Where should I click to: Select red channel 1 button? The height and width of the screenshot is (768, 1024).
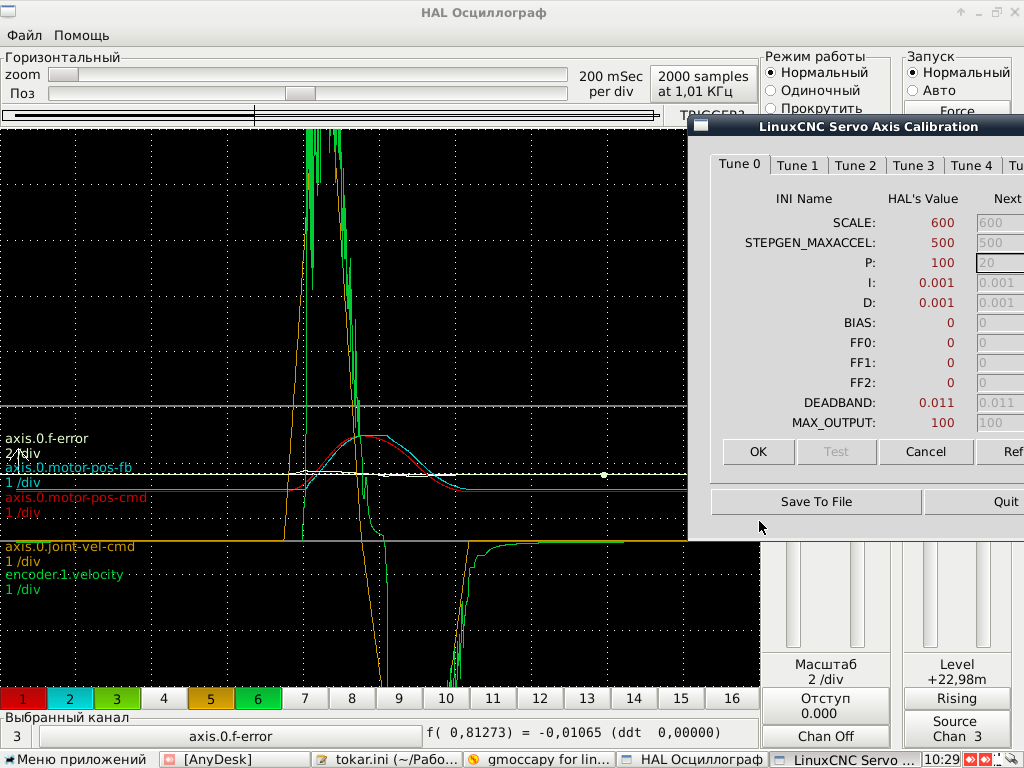tap(23, 699)
